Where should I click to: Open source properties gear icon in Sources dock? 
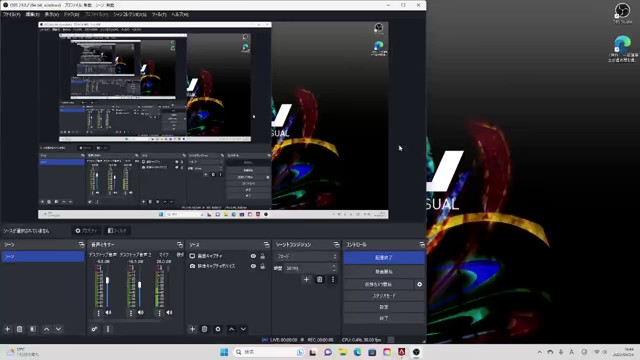[218, 329]
